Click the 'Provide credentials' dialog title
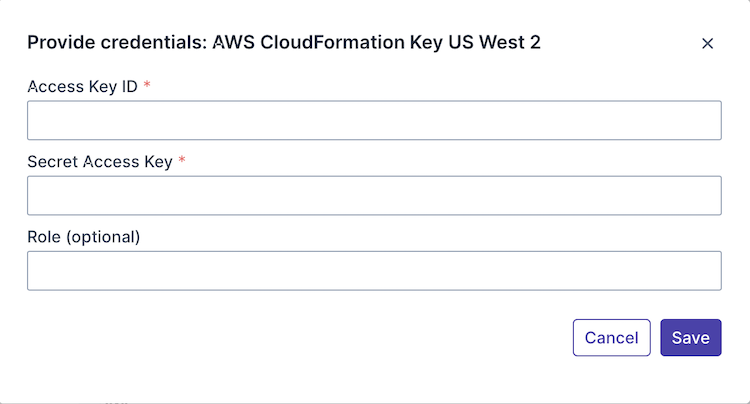This screenshot has width=750, height=404. point(283,42)
